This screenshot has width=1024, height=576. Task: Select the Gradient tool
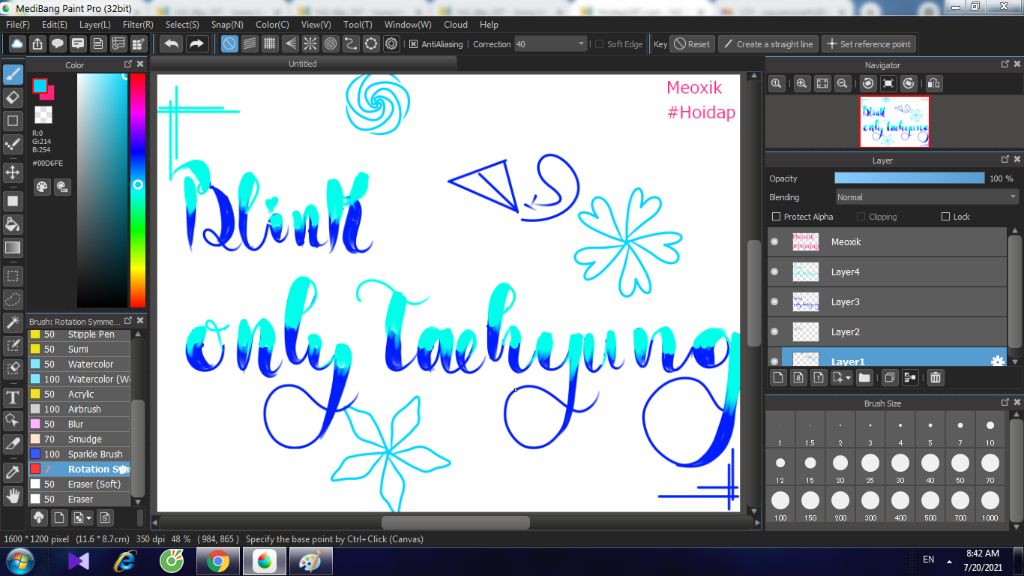tap(12, 248)
